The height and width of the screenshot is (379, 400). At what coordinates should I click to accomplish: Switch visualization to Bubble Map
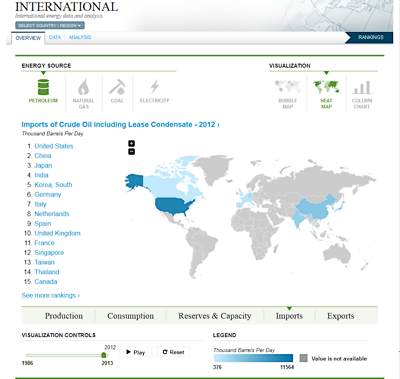click(288, 87)
